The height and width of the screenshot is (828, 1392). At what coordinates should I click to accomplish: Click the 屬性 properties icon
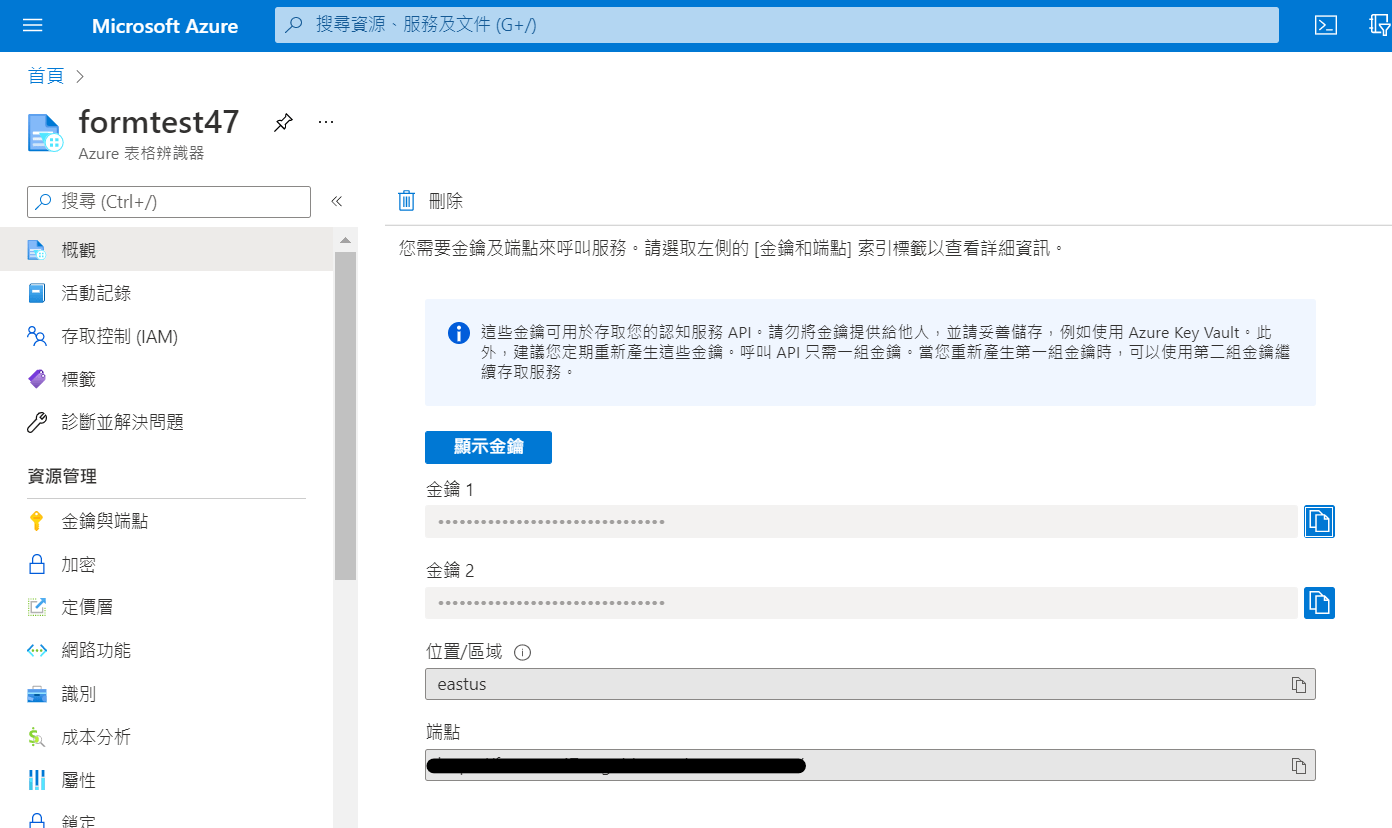37,780
